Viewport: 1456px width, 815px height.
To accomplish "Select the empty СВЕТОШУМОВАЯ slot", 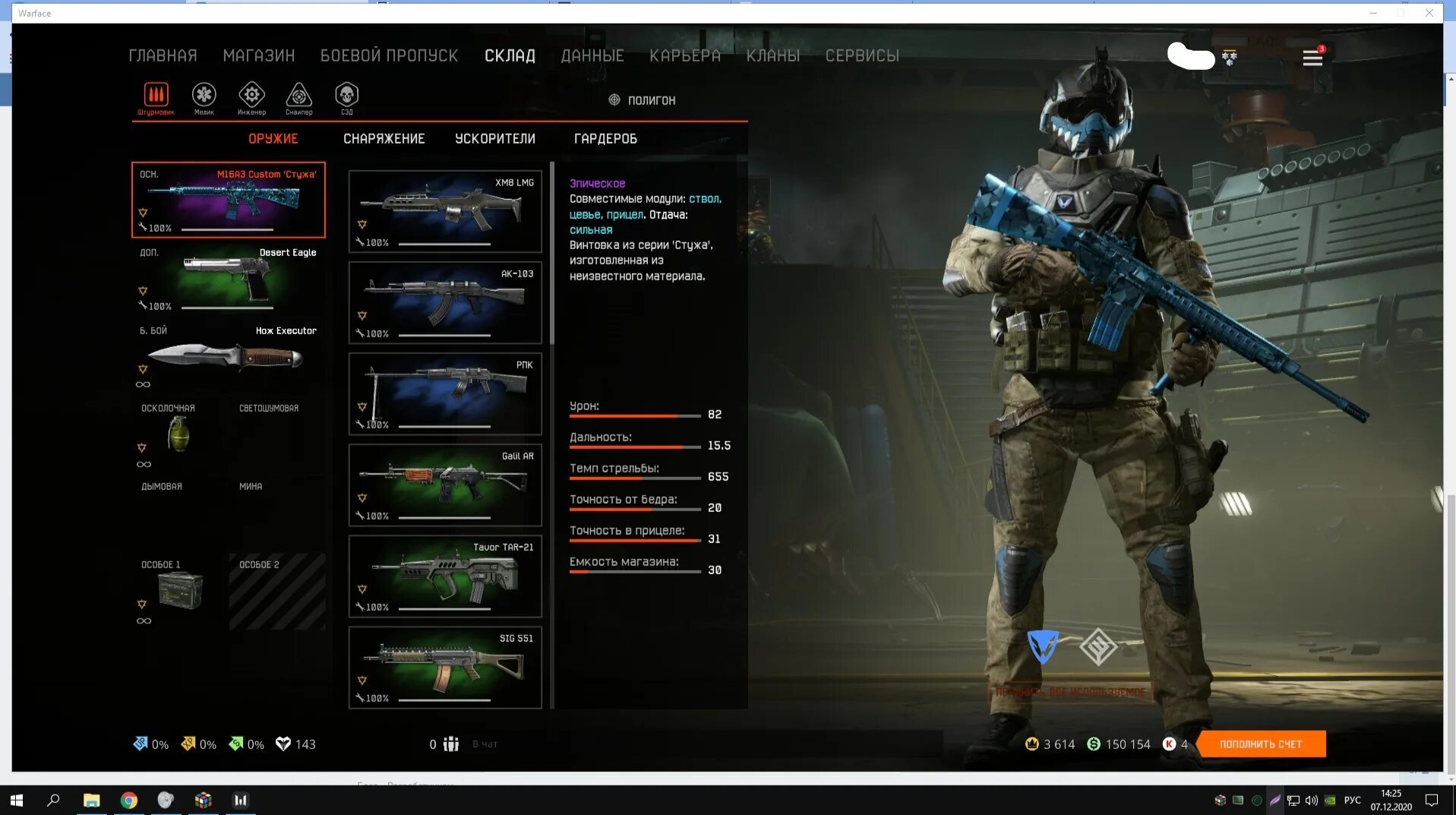I will (x=277, y=436).
